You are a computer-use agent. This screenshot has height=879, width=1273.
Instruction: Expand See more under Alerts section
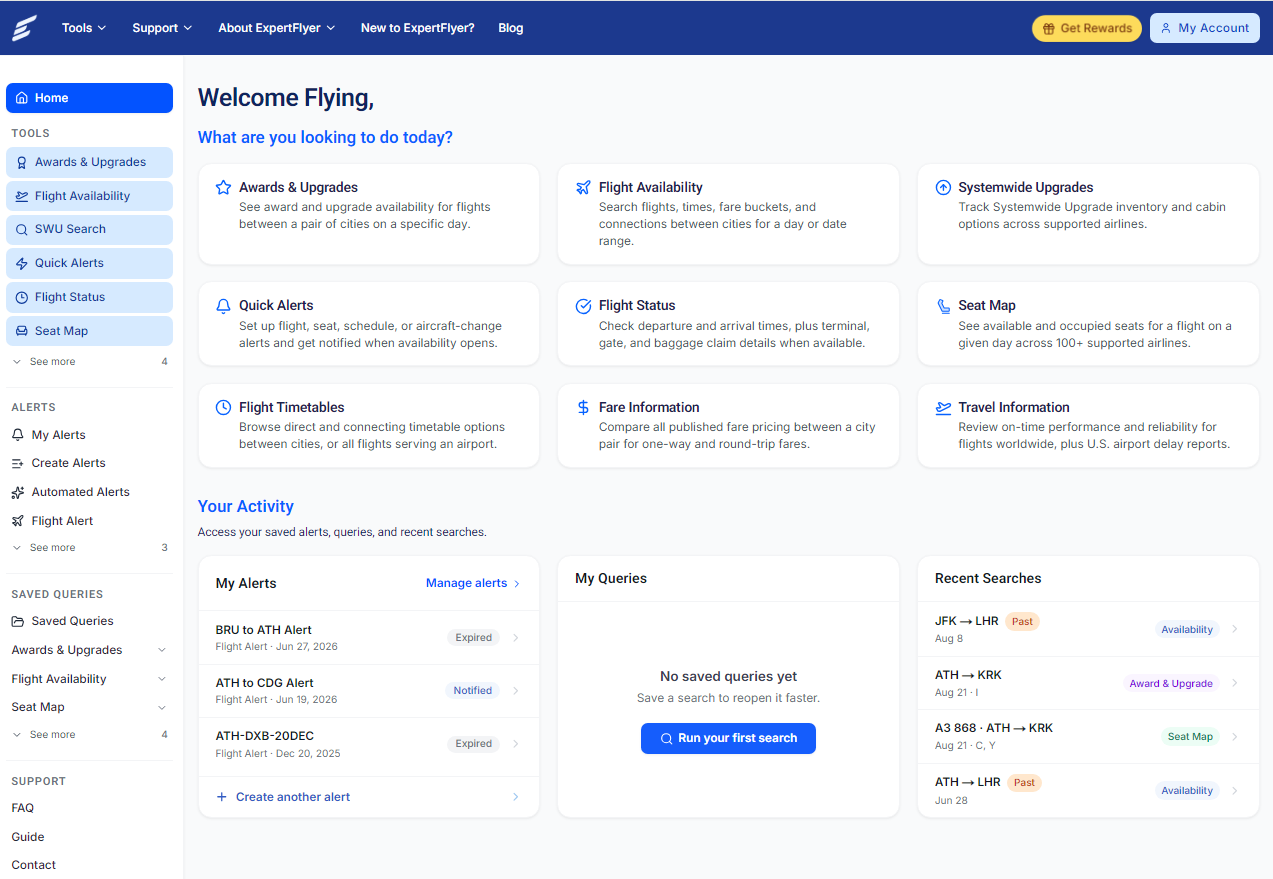pyautogui.click(x=89, y=548)
